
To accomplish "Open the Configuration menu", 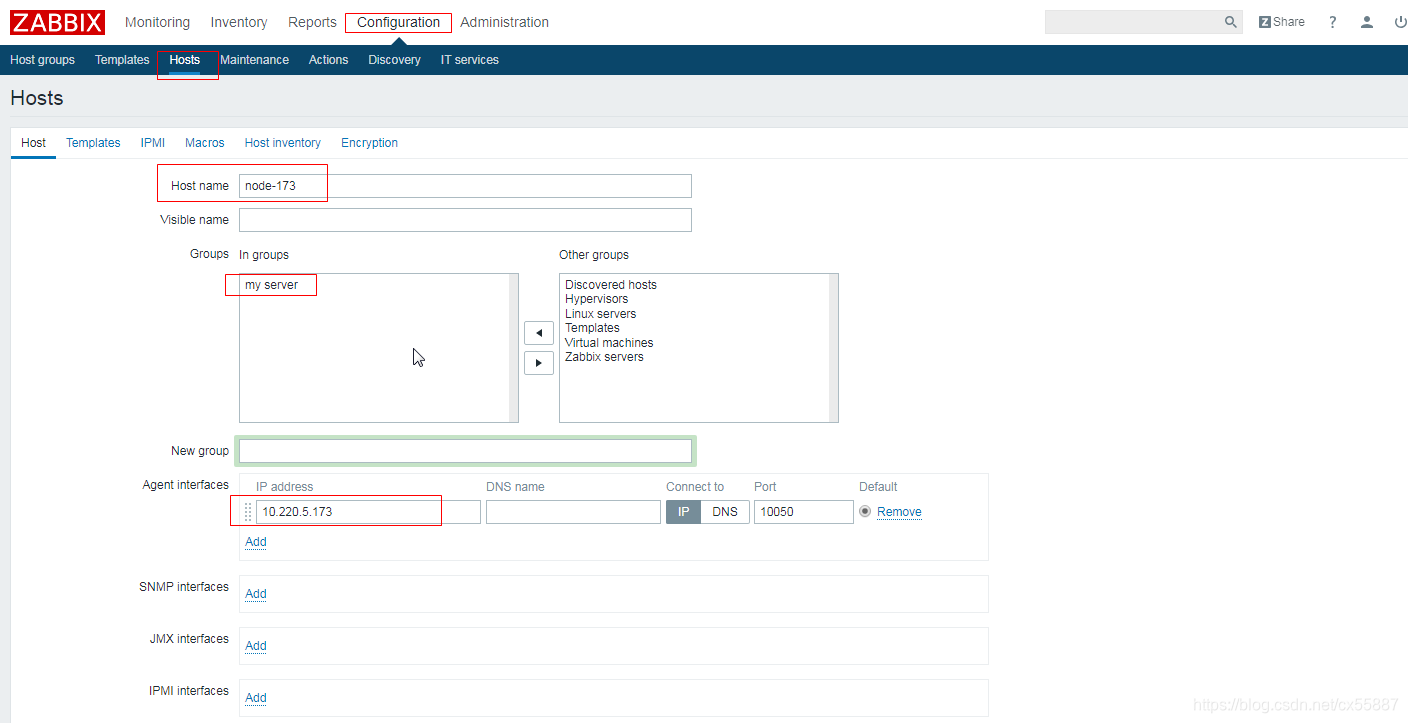I will tap(398, 22).
